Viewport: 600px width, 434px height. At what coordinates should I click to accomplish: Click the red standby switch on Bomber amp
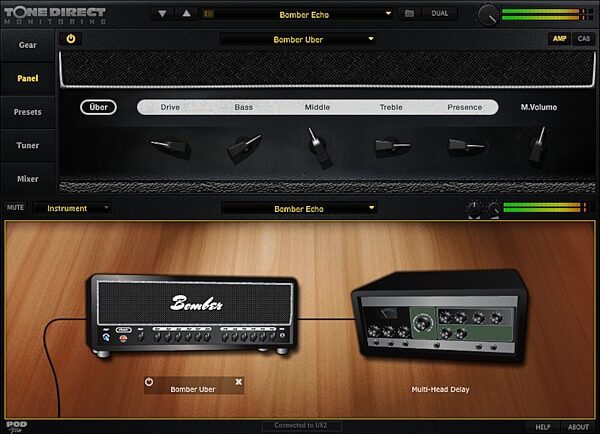[x=123, y=338]
